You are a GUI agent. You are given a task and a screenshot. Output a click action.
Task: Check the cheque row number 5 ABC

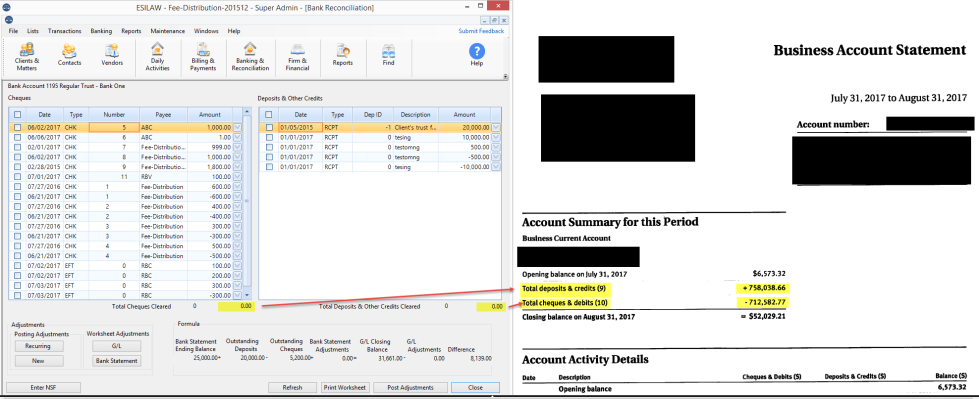(17, 127)
